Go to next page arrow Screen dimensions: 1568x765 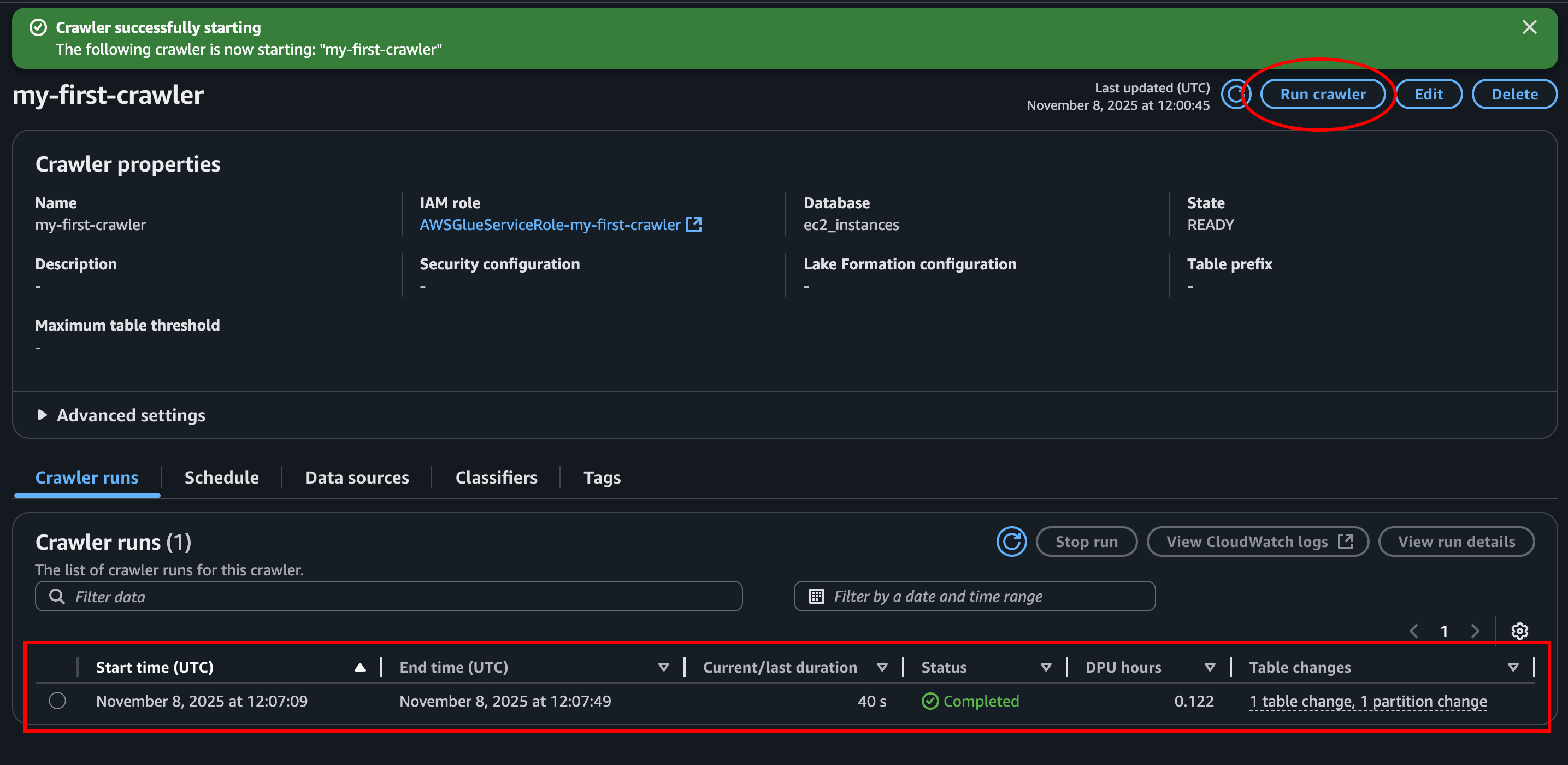(x=1475, y=631)
